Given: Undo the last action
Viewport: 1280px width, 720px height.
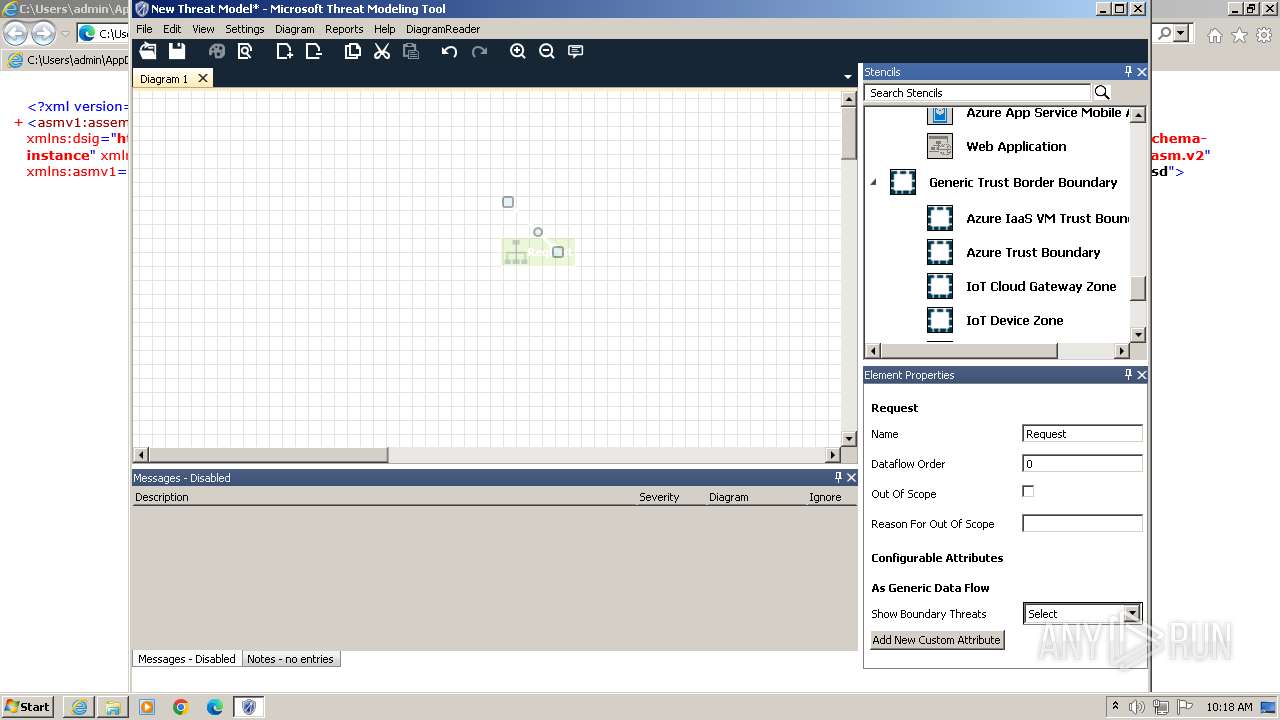Looking at the screenshot, I should [450, 51].
